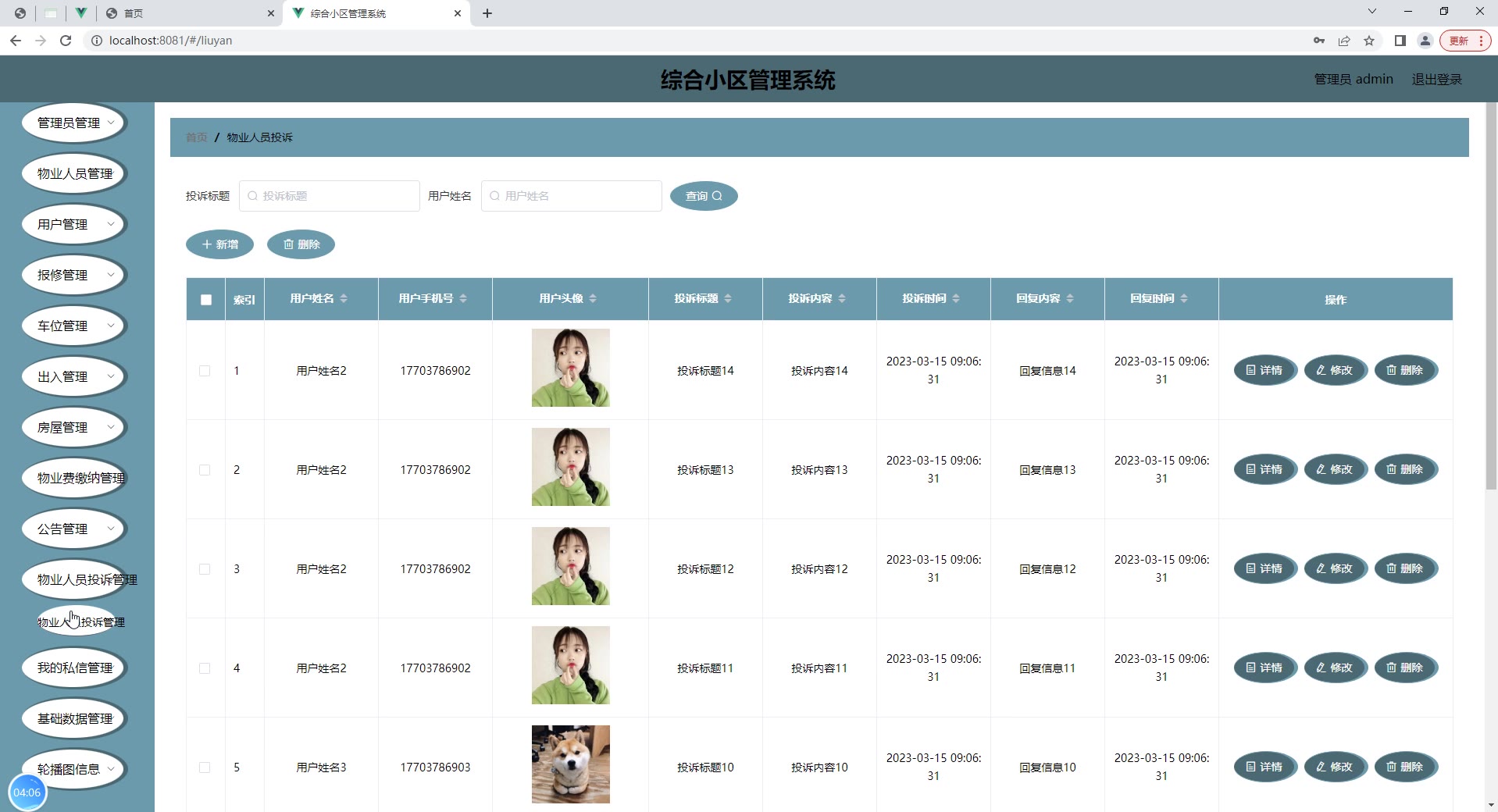The height and width of the screenshot is (812, 1498).
Task: Click 退出登录 to log out
Action: tap(1436, 80)
